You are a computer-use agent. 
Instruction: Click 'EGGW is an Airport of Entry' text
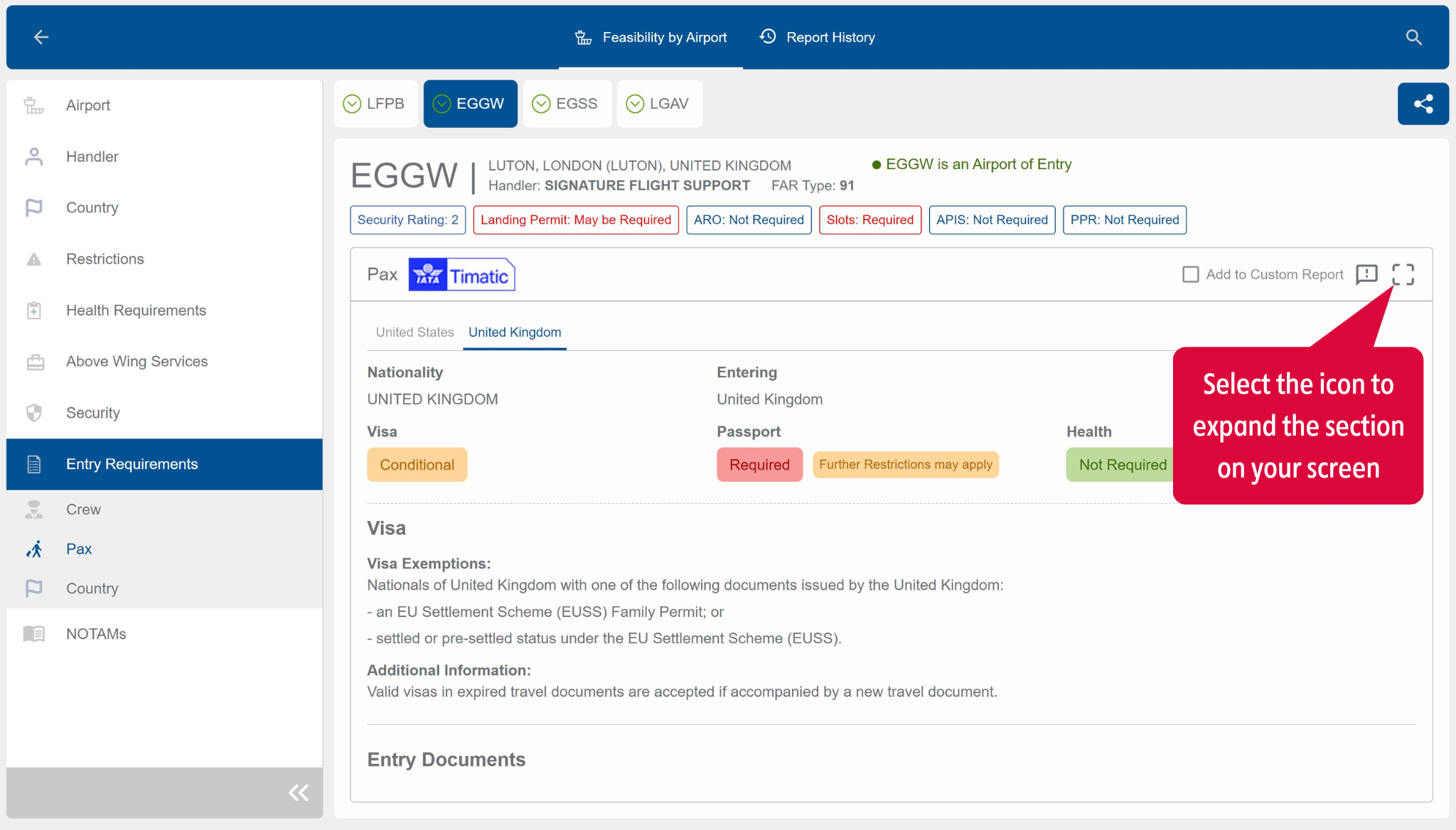tap(978, 164)
